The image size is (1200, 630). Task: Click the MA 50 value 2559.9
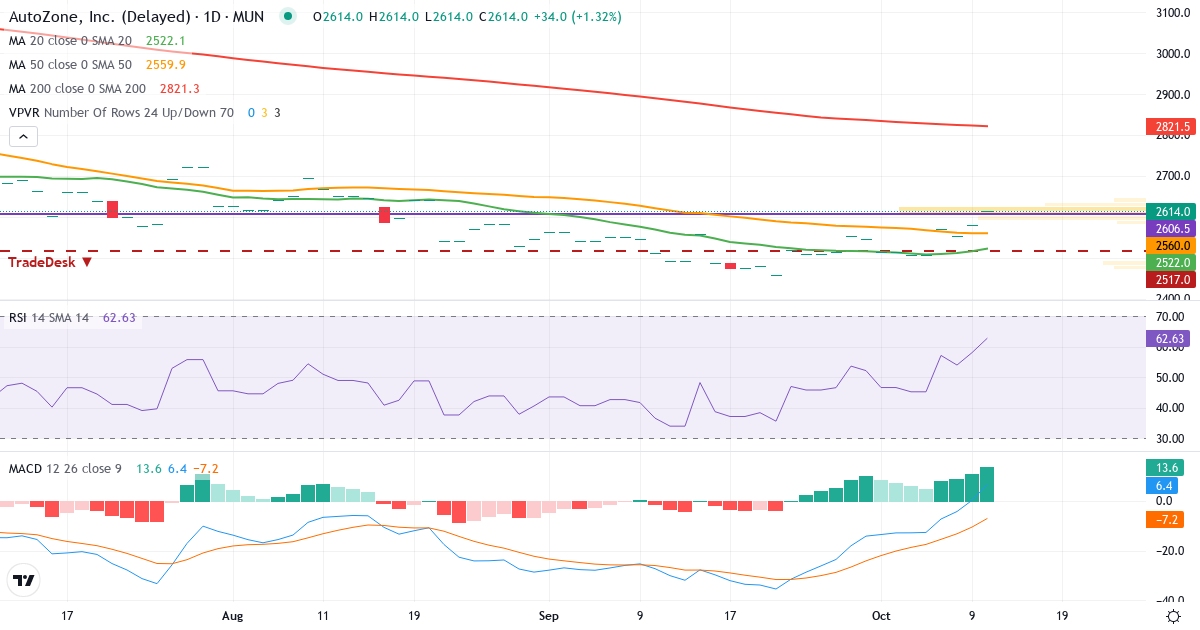coord(166,65)
